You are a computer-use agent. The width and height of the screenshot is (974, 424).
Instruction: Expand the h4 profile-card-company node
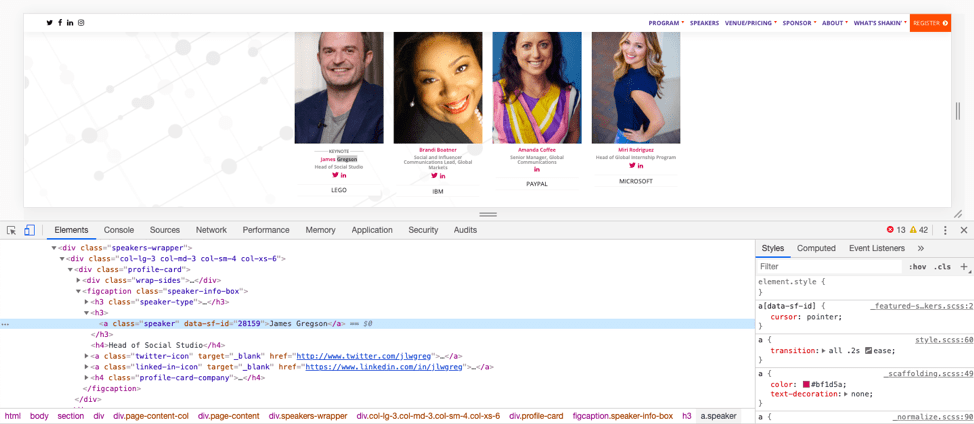click(x=86, y=377)
